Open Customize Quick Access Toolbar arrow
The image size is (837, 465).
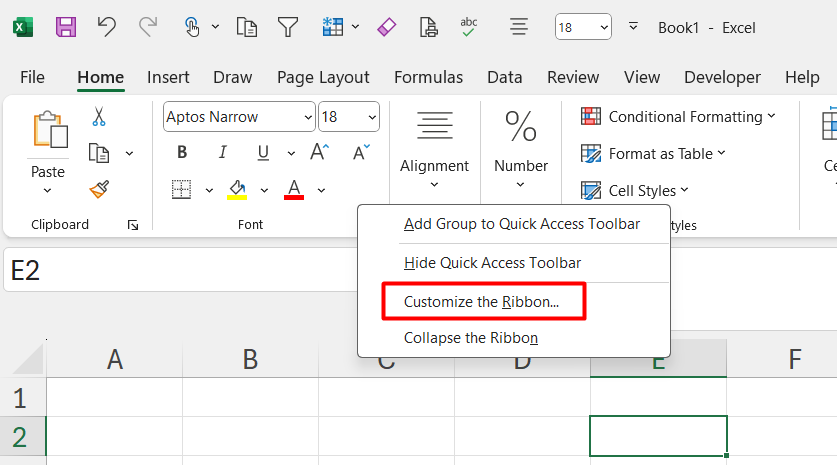coord(633,26)
